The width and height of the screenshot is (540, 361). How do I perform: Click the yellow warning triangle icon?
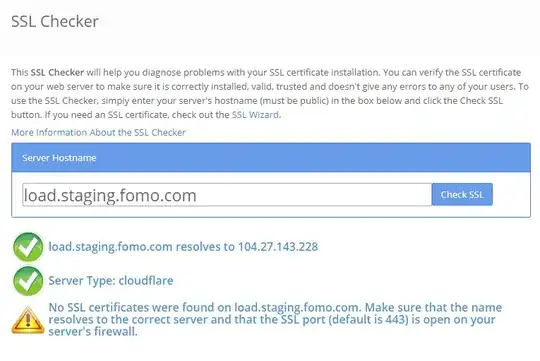point(28,320)
